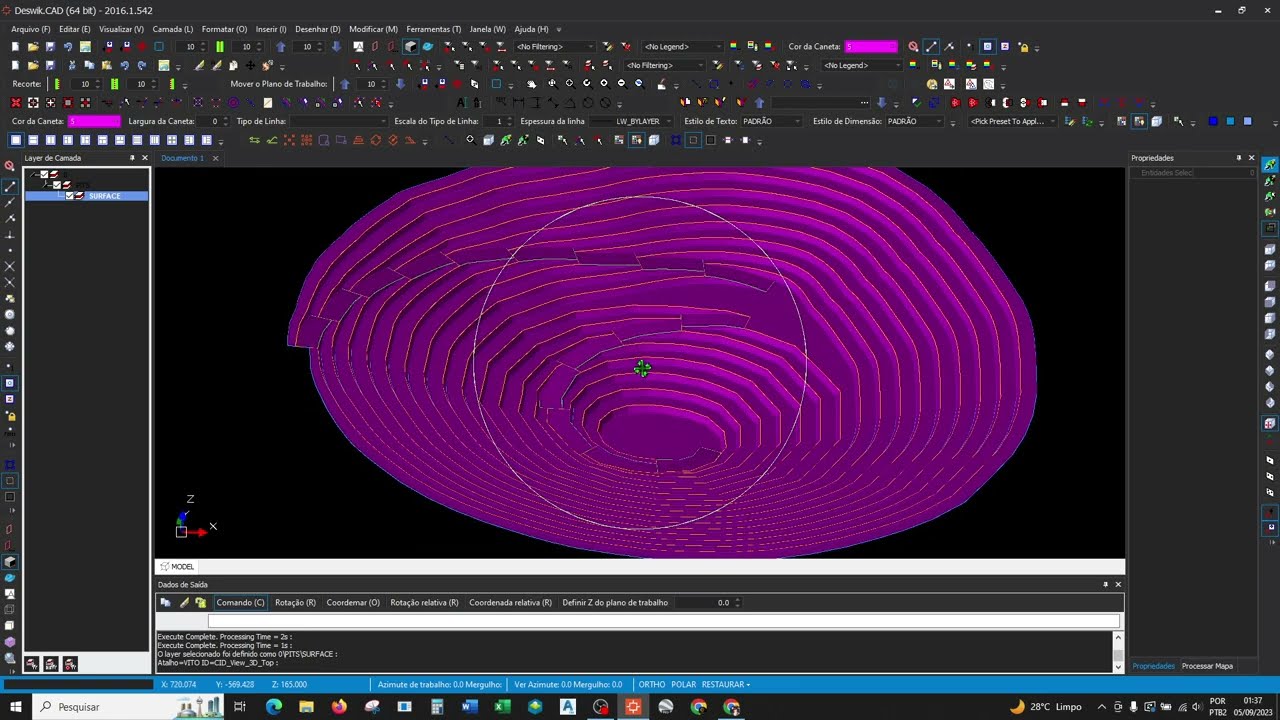Click the copy output icon in Dados de Saída
The width and height of the screenshot is (1280, 720).
tap(166, 602)
